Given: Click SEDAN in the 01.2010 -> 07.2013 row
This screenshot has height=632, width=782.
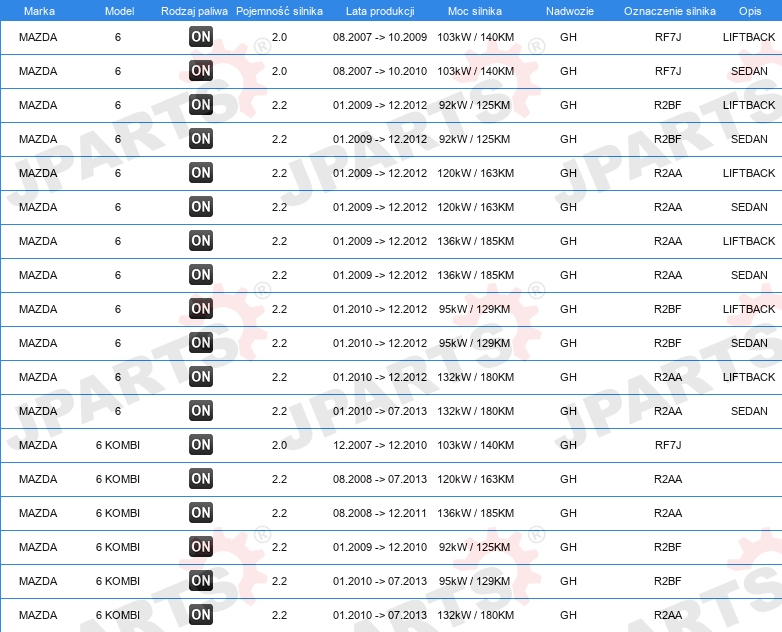Looking at the screenshot, I should coord(749,411).
